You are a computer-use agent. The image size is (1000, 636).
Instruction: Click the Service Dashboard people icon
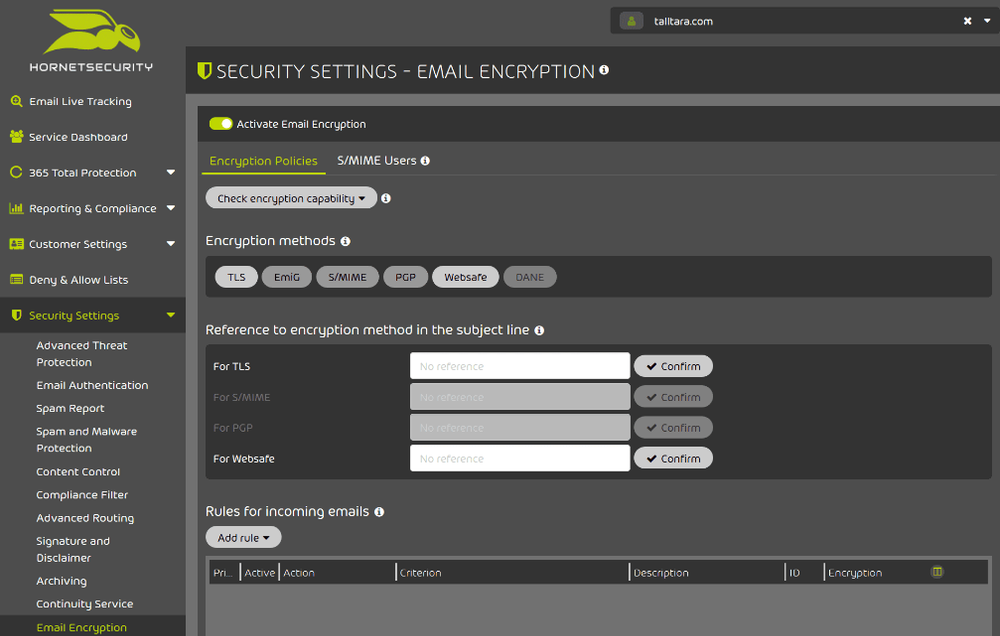click(17, 137)
